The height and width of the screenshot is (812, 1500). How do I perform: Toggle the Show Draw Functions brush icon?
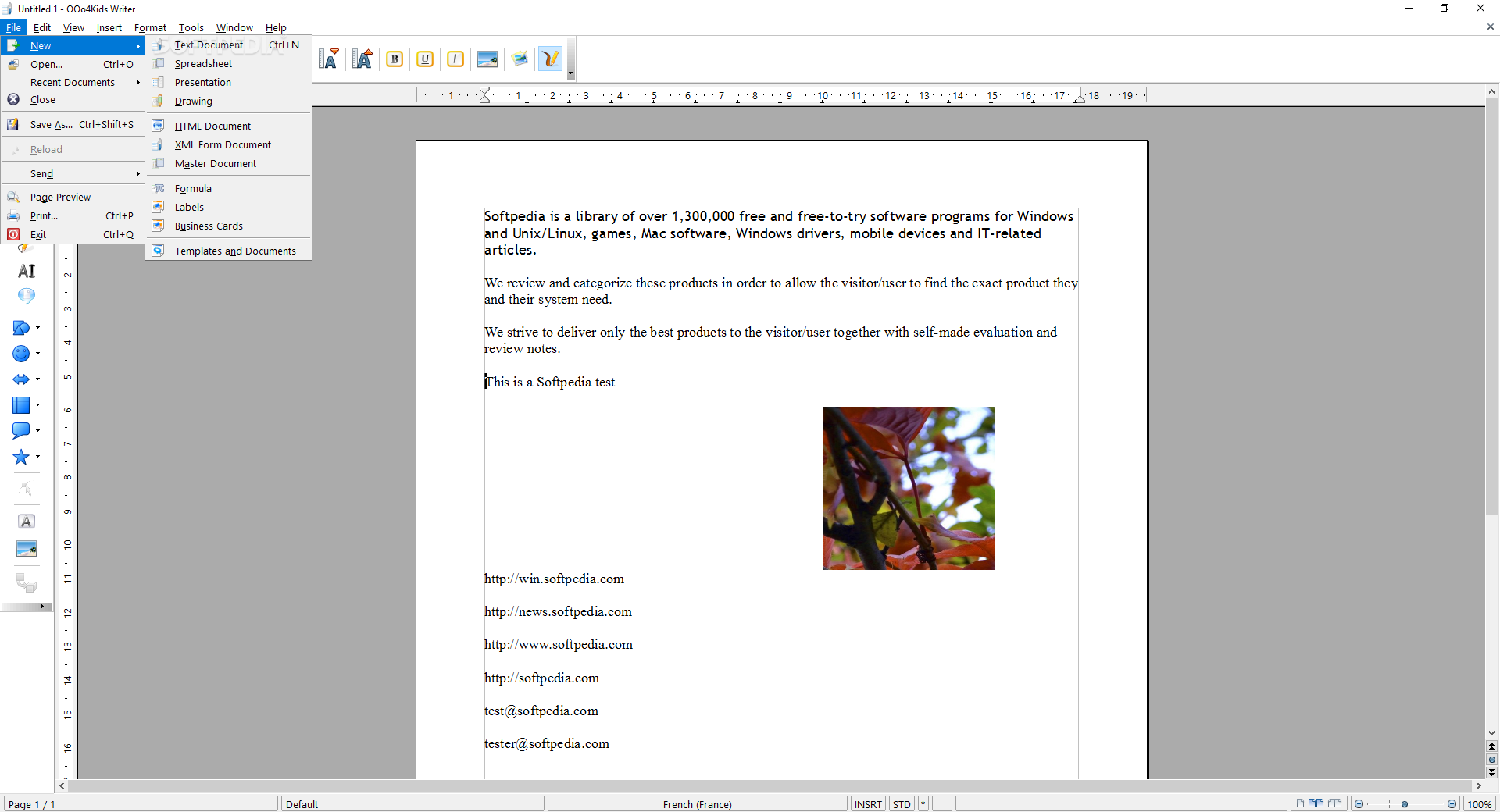point(551,59)
